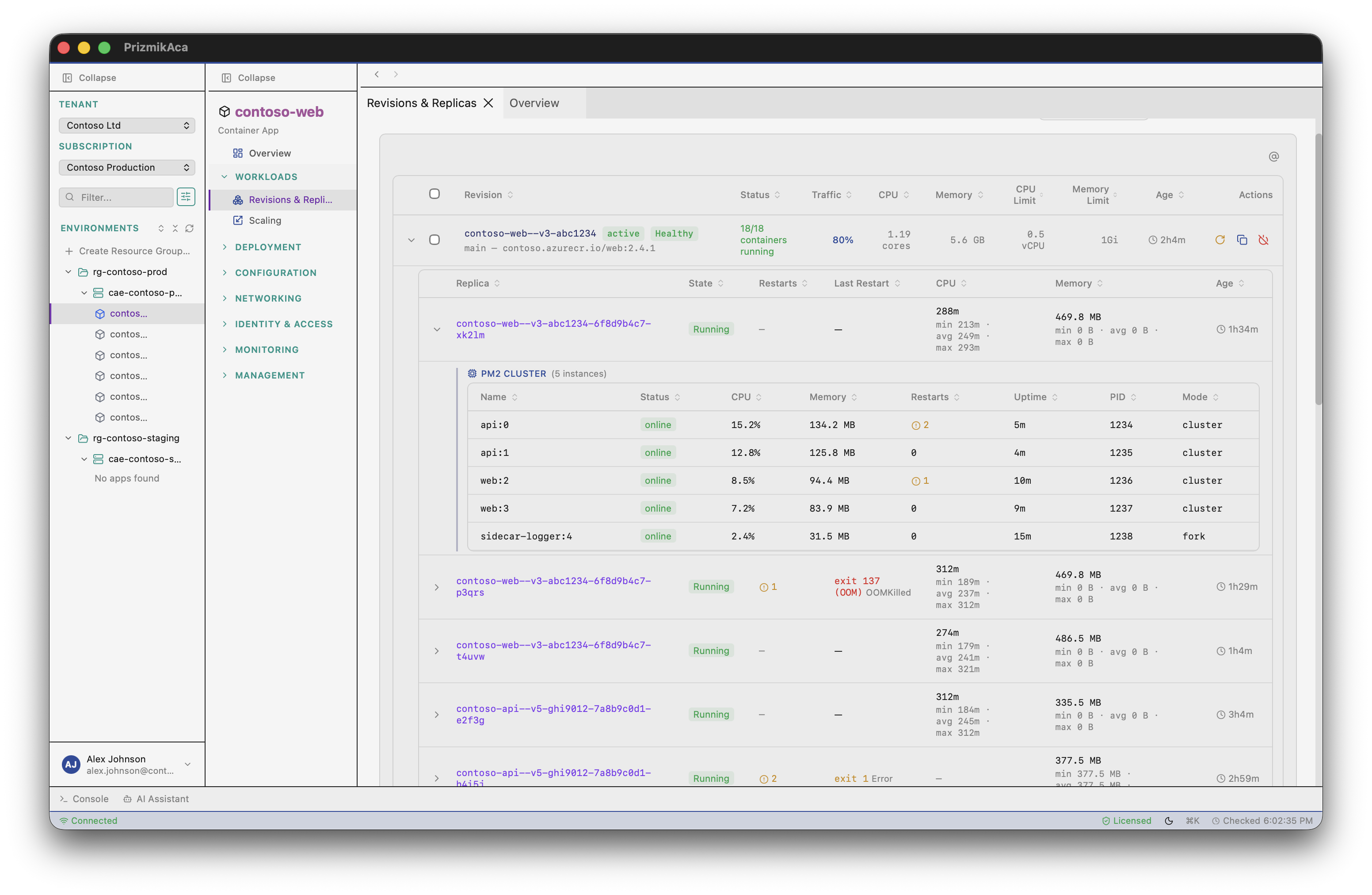Click the @ mention icon above the table
The height and width of the screenshot is (895, 1372).
point(1274,156)
